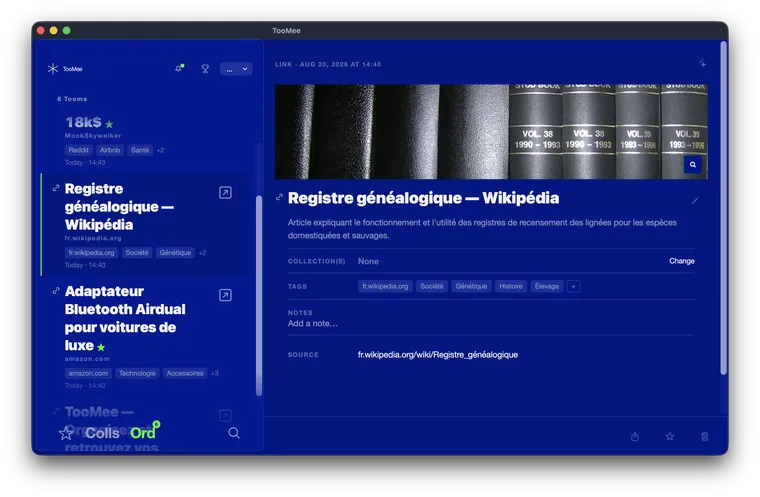Open the notifications bell
Screen dimensions: 760x497
coord(179,69)
